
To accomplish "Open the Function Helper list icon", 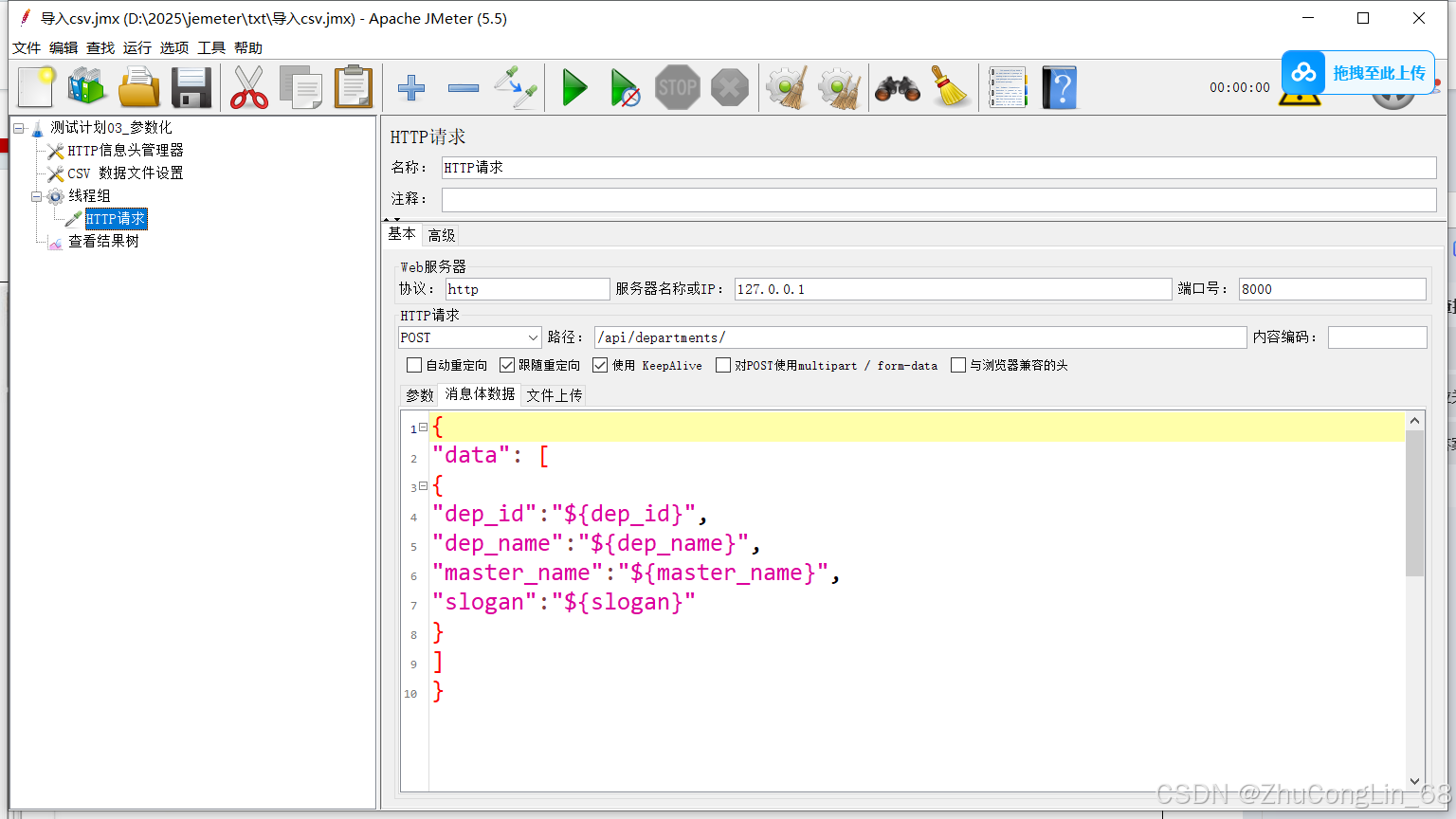I will coord(1008,87).
